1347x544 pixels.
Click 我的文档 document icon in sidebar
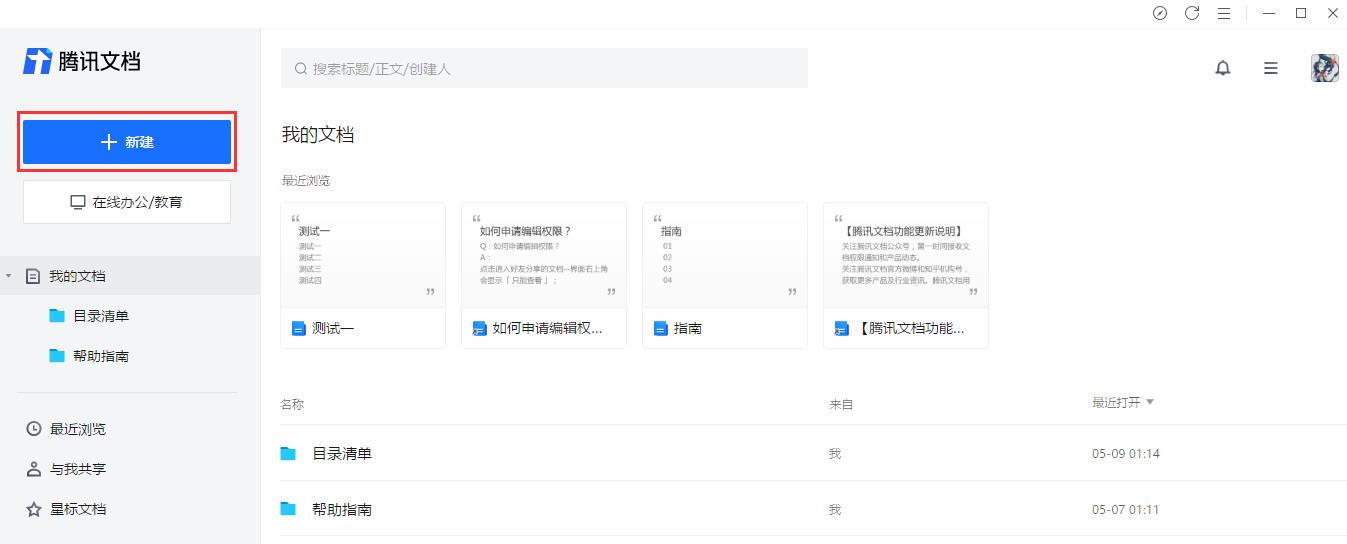(x=33, y=276)
